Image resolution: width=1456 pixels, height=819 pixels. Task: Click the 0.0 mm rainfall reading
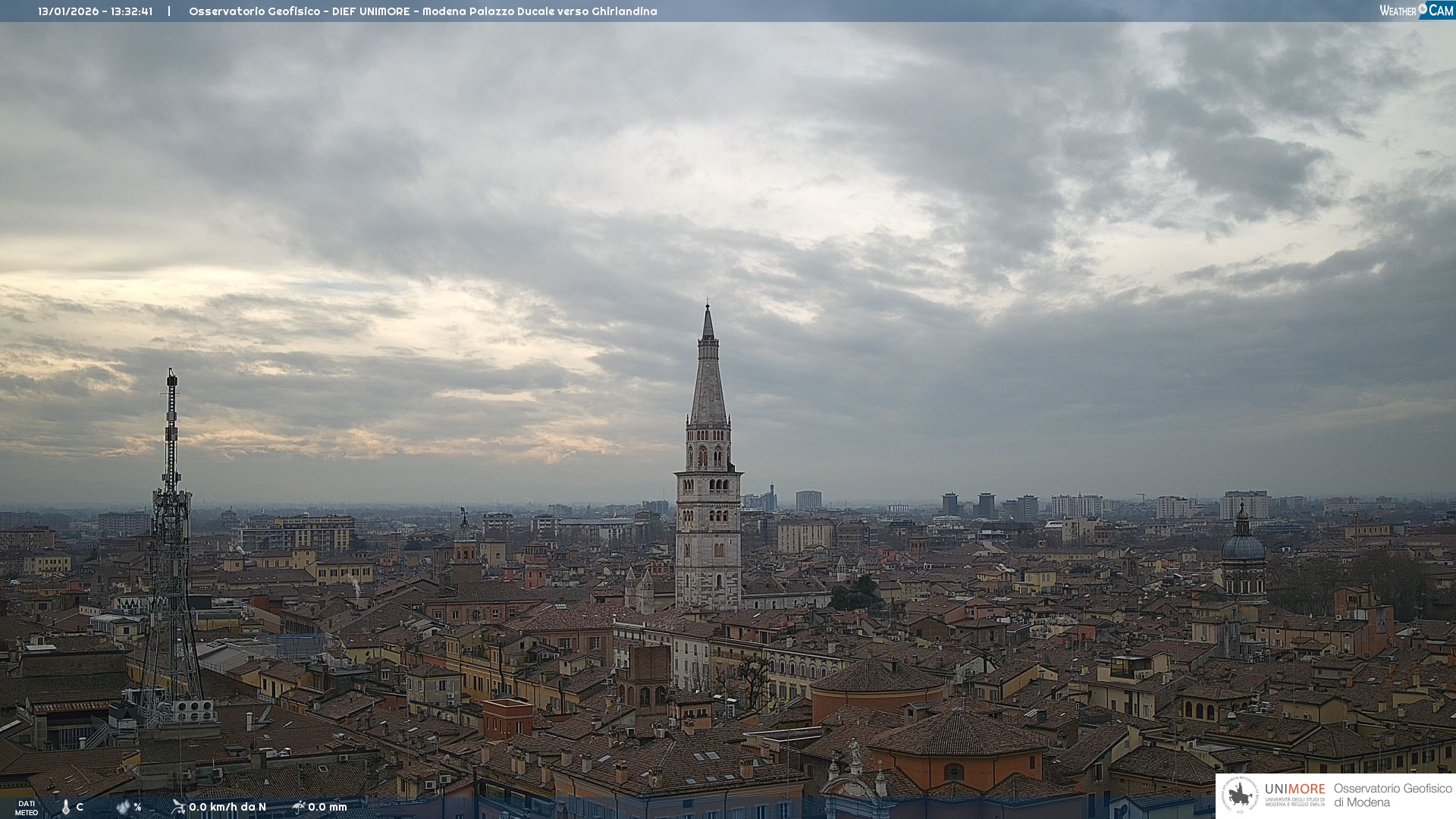[328, 807]
